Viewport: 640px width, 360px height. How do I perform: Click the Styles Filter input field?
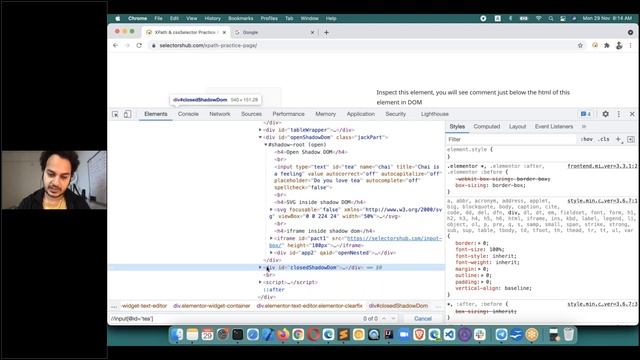click(511, 139)
